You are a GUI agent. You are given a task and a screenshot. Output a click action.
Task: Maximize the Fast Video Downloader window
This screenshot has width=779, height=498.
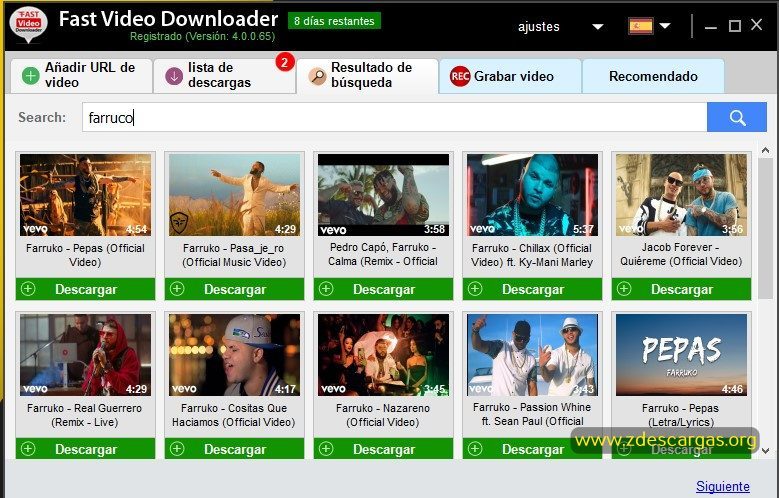click(735, 26)
